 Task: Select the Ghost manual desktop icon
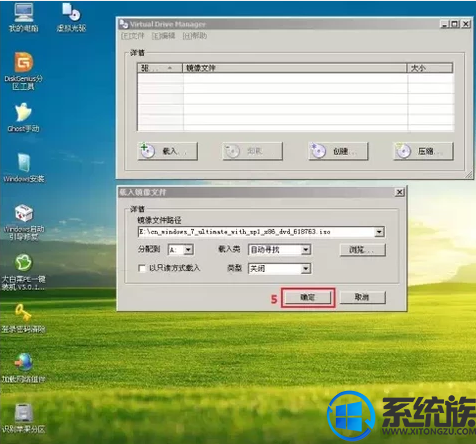pyautogui.click(x=23, y=112)
